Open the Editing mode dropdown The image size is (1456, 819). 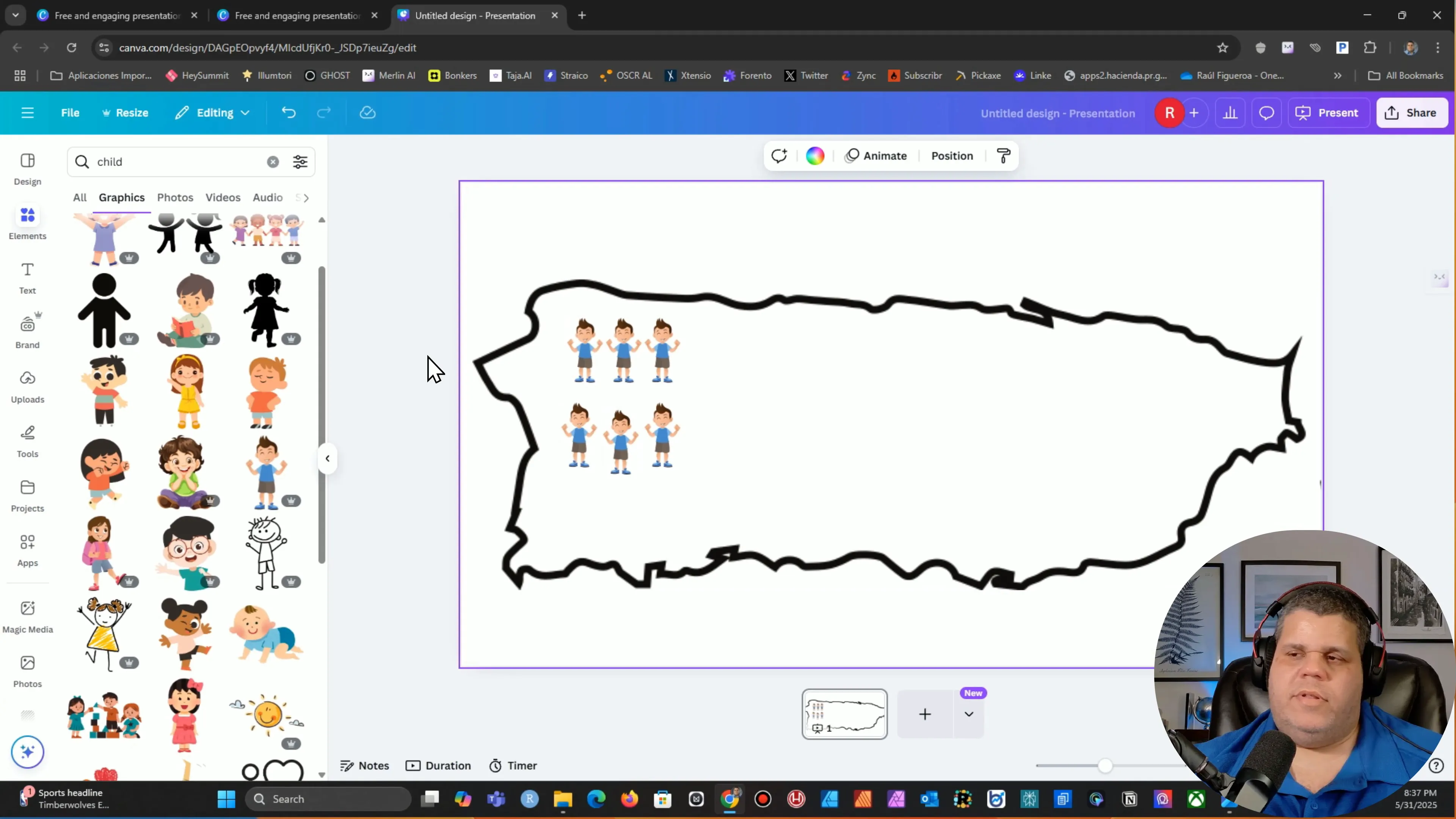(212, 113)
